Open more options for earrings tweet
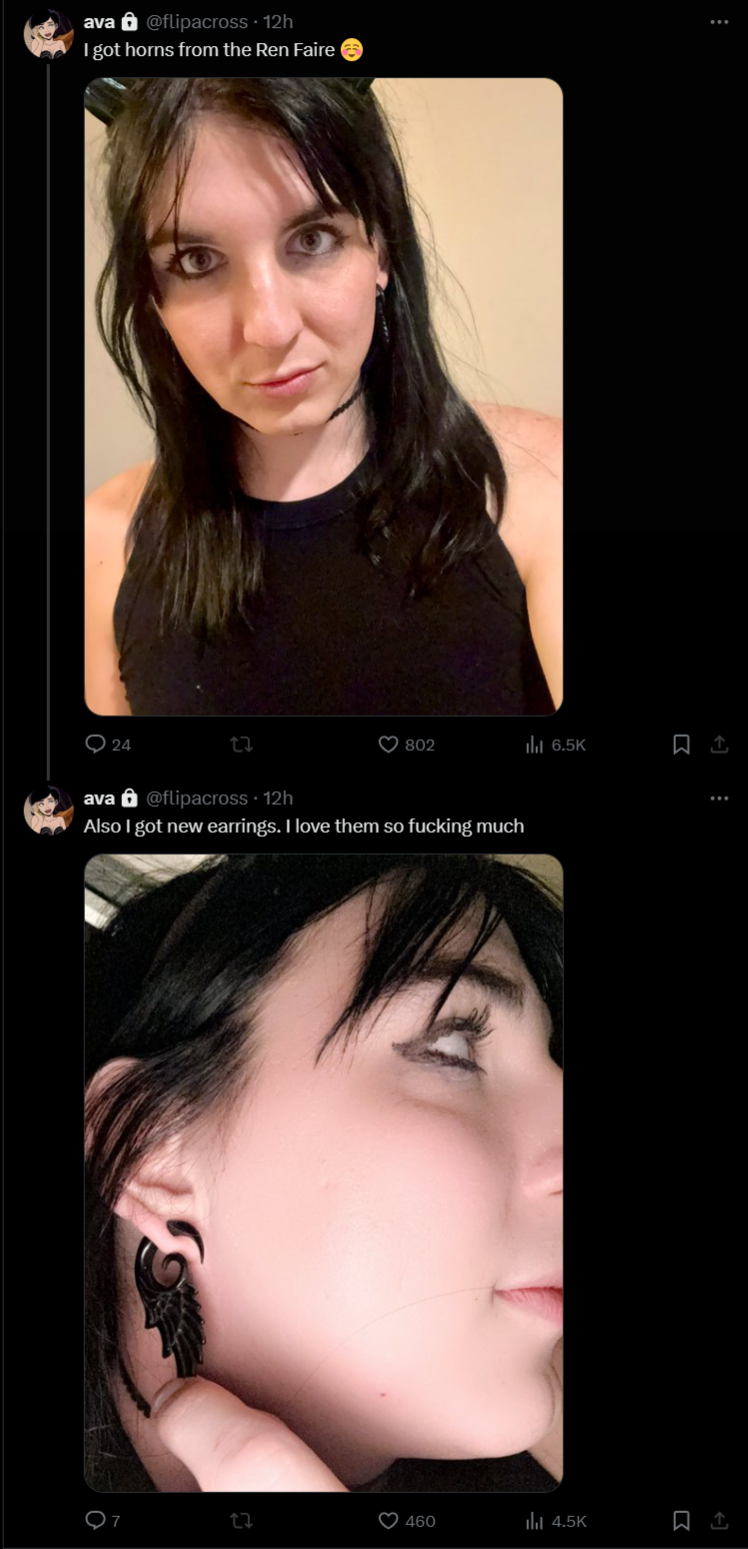The height and width of the screenshot is (1549, 748). click(719, 798)
